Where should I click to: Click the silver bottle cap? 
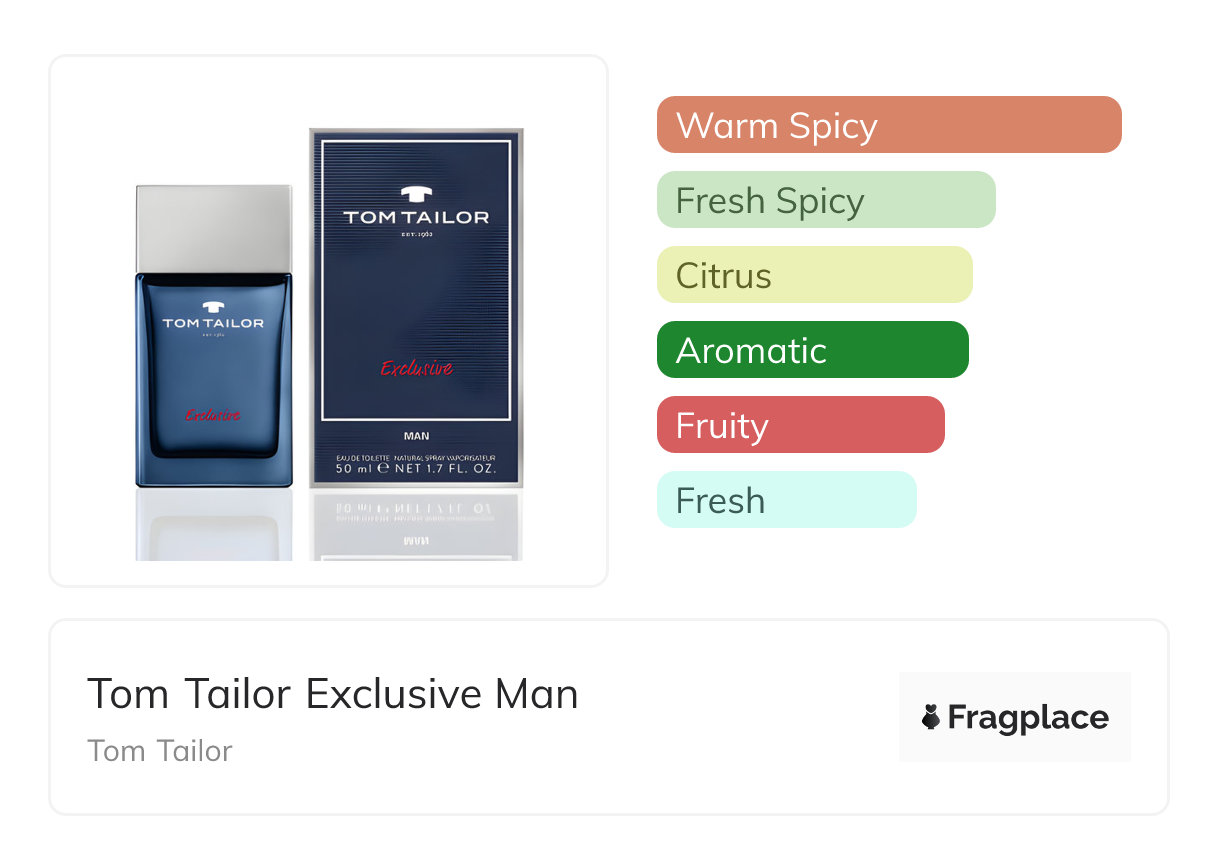point(214,229)
